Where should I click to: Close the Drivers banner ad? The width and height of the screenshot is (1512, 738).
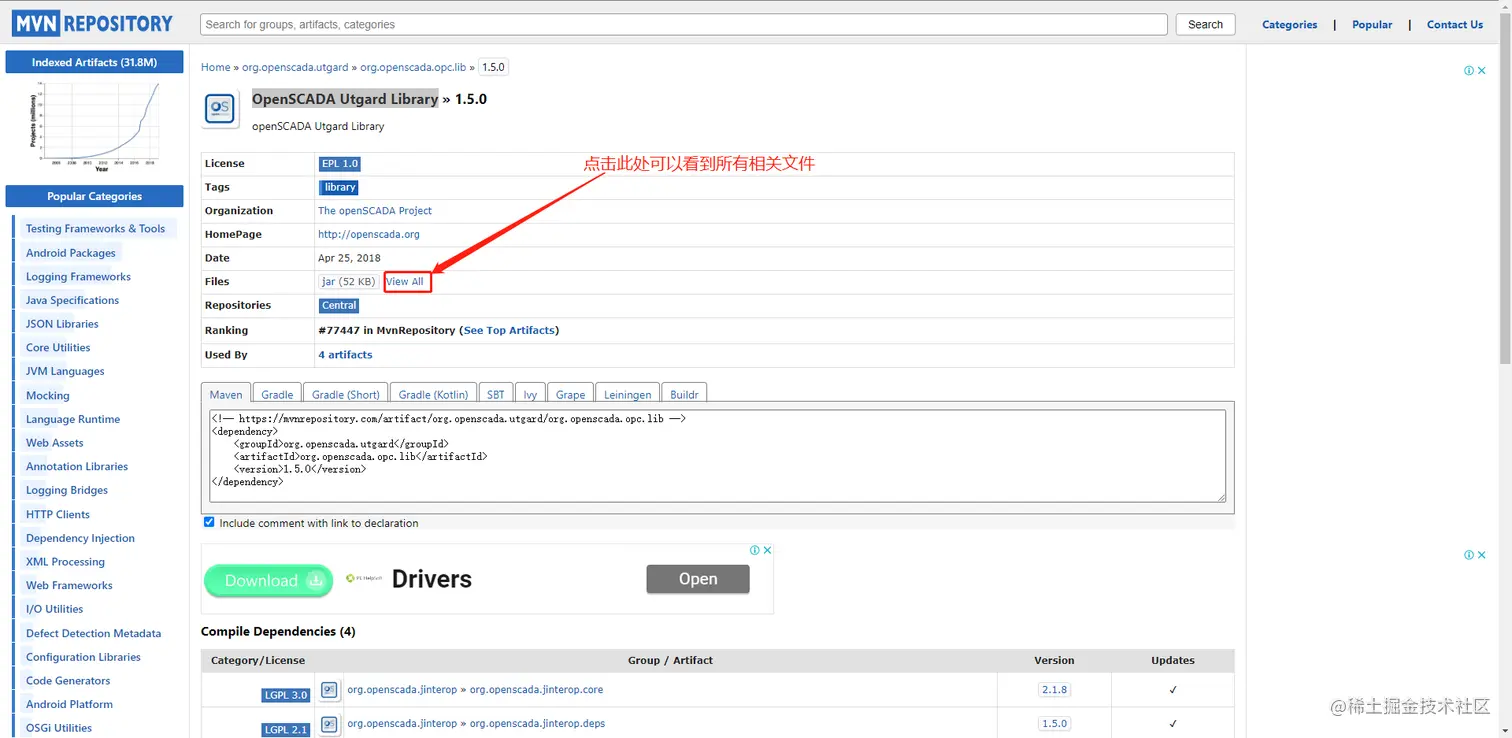click(768, 550)
